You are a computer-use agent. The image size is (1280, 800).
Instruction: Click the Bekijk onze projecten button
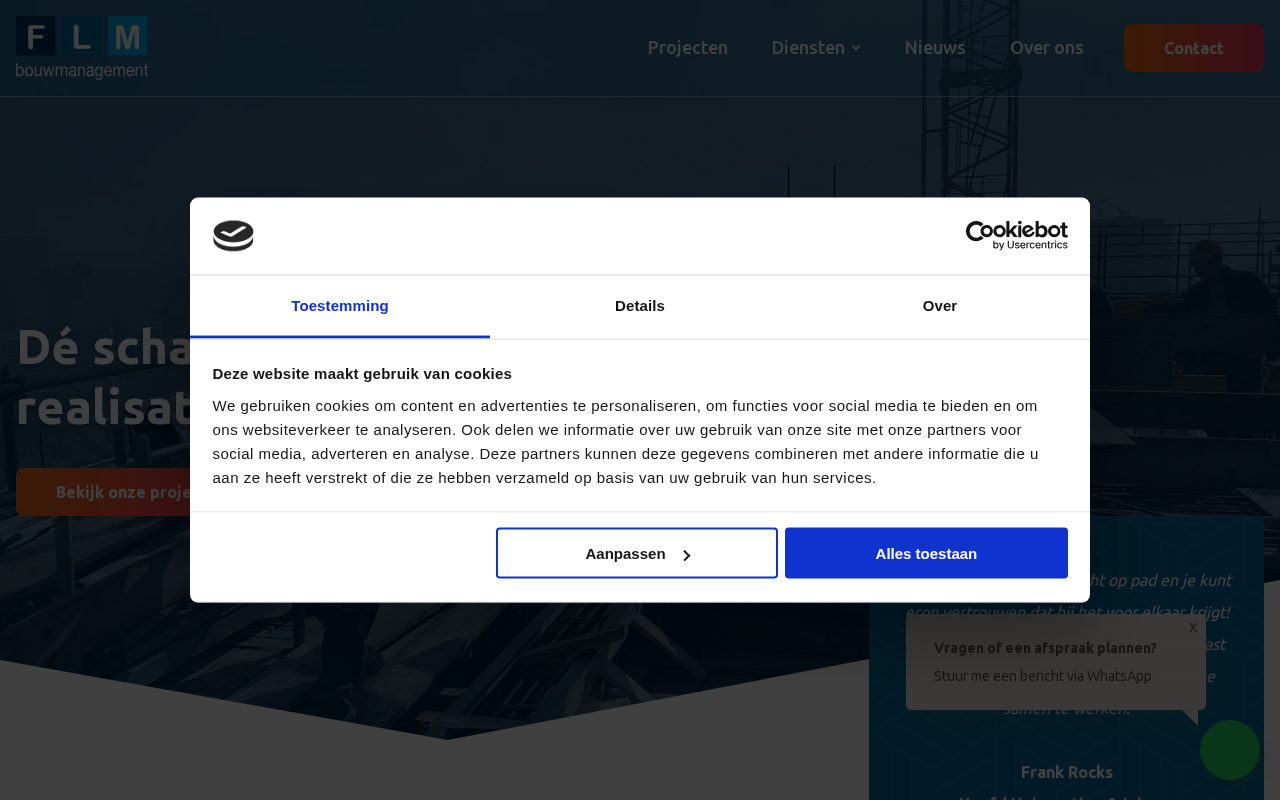click(103, 492)
